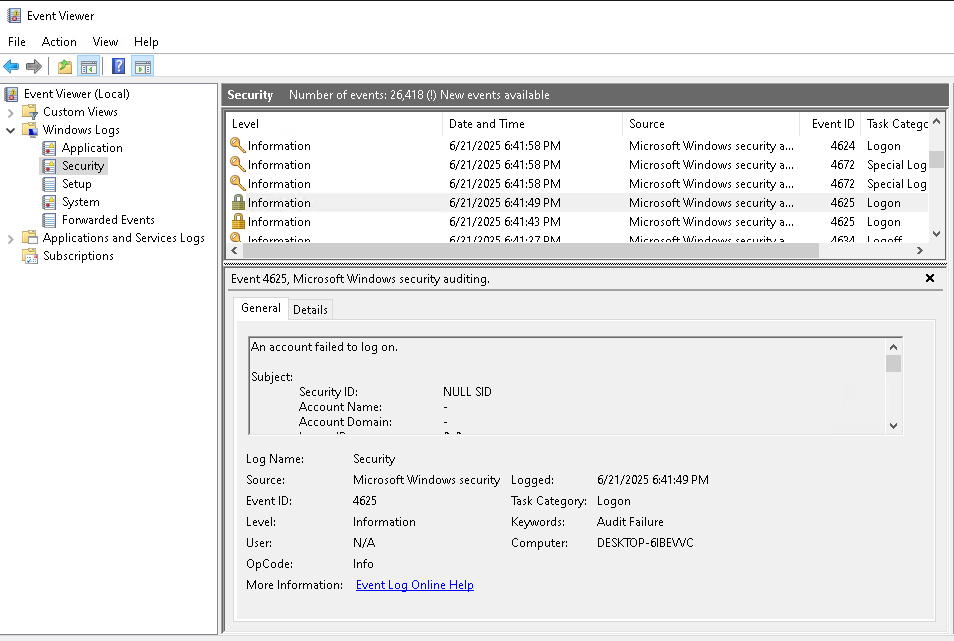Switch to the General tab
This screenshot has height=641, width=954.
261,308
